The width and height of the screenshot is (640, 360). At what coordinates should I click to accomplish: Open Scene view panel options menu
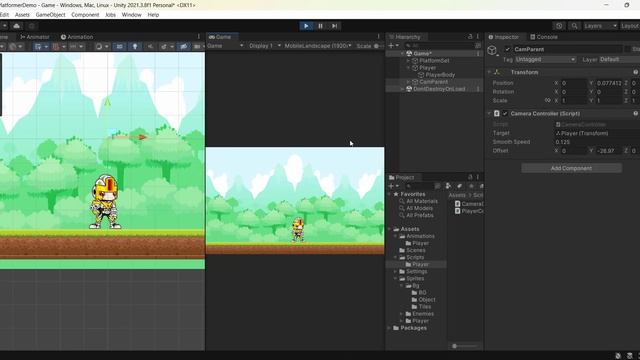point(199,37)
